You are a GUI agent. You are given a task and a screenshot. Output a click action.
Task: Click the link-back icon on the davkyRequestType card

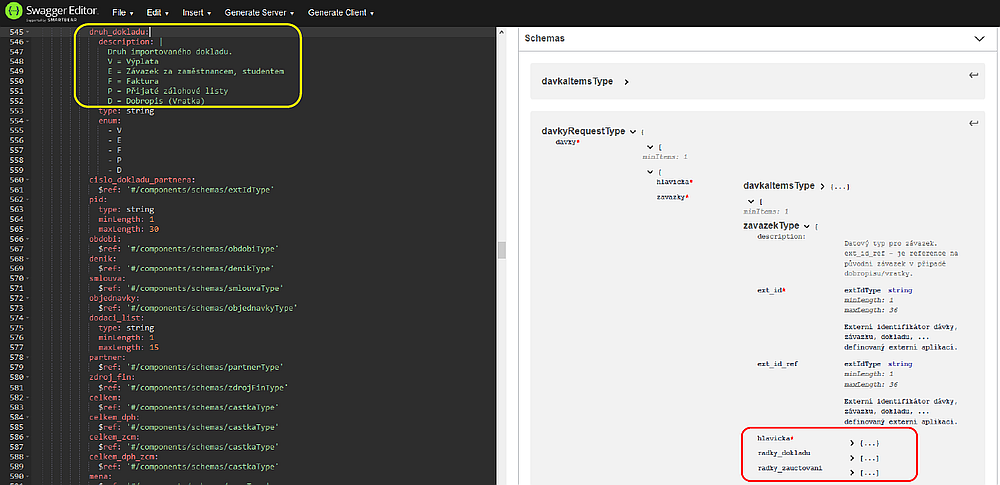[x=973, y=123]
